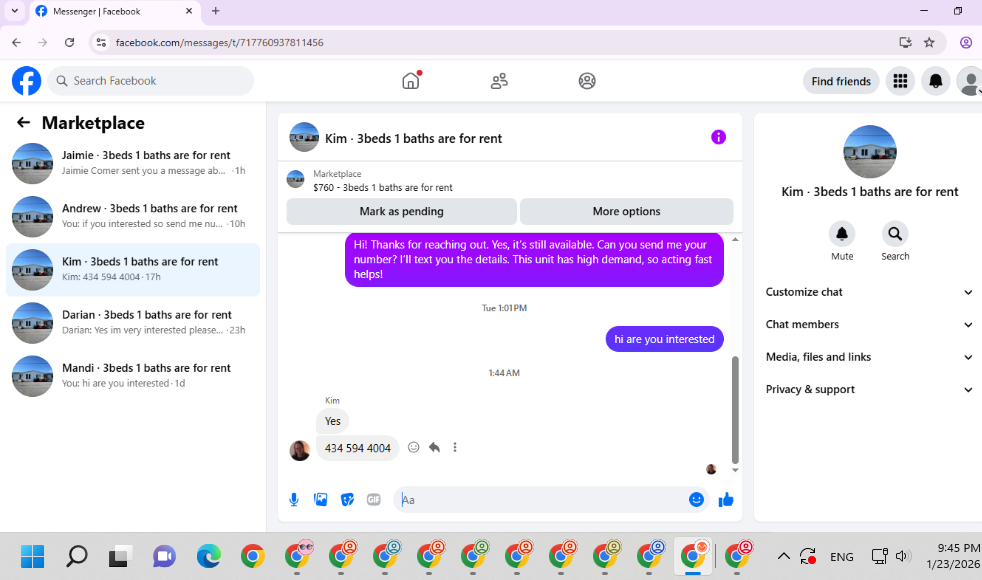Click the chat scroll down arrow

(735, 470)
